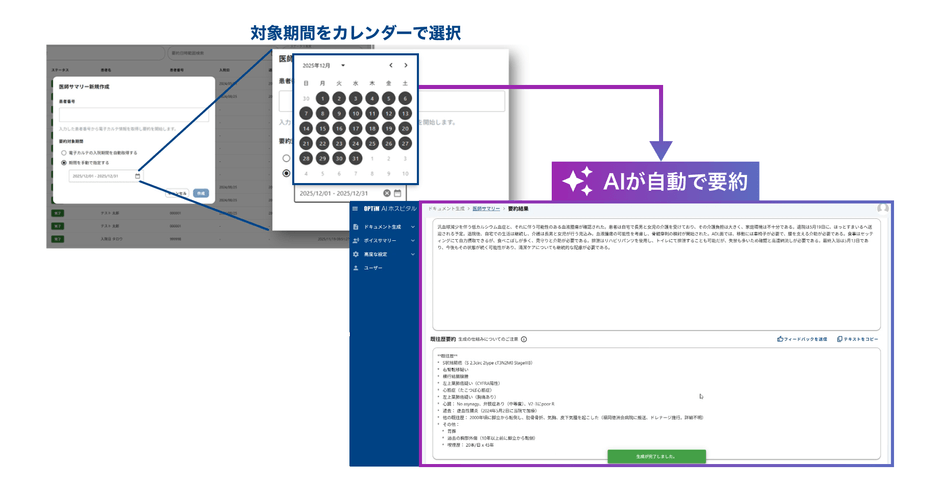Pick December 18 in the calendar
Image resolution: width=940 pixels, height=502 pixels.
pyautogui.click(x=372, y=128)
